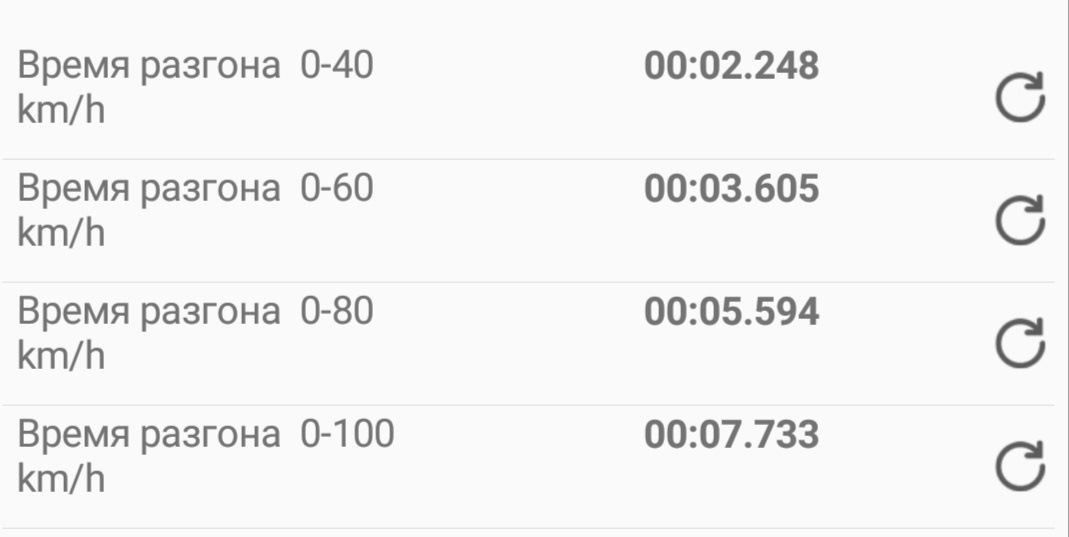Tap the "0-100" speed range text
This screenshot has width=1069, height=537.
347,436
